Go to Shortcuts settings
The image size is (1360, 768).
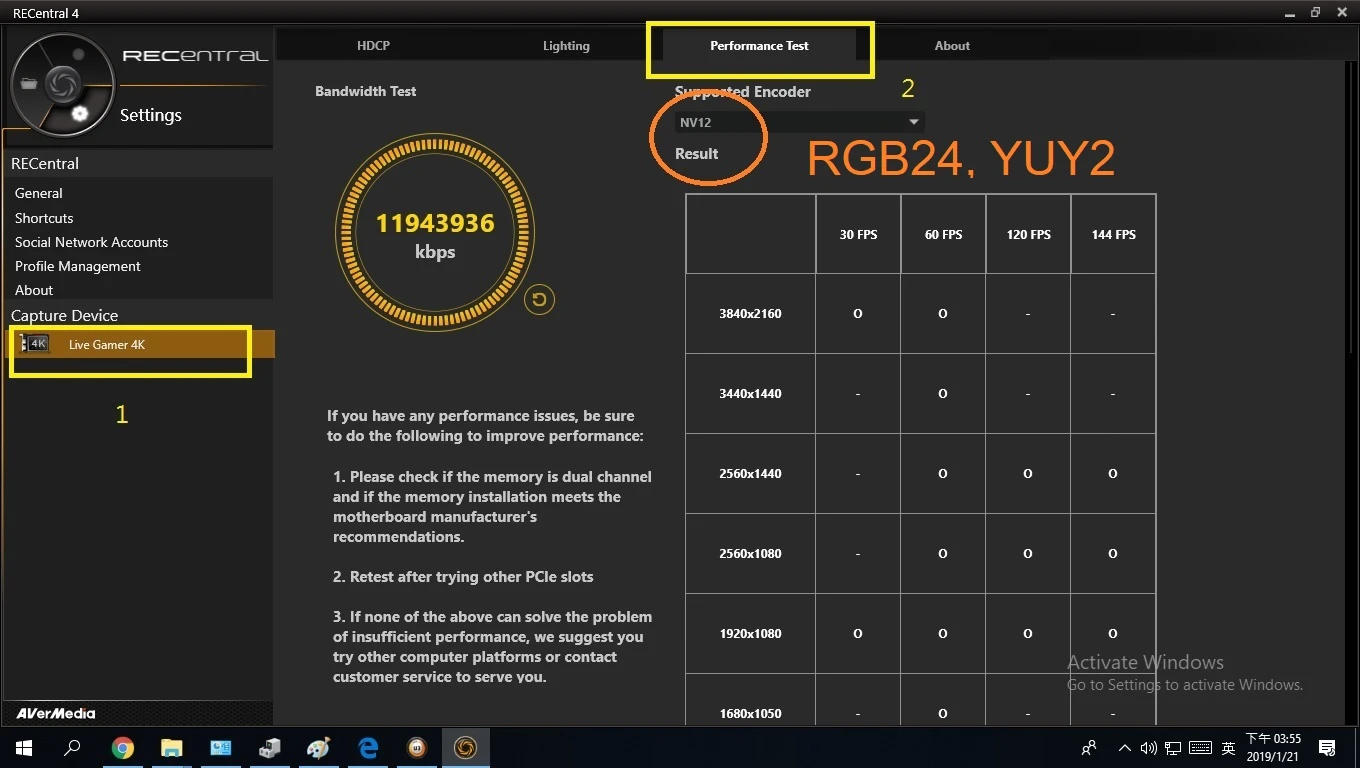tap(44, 218)
